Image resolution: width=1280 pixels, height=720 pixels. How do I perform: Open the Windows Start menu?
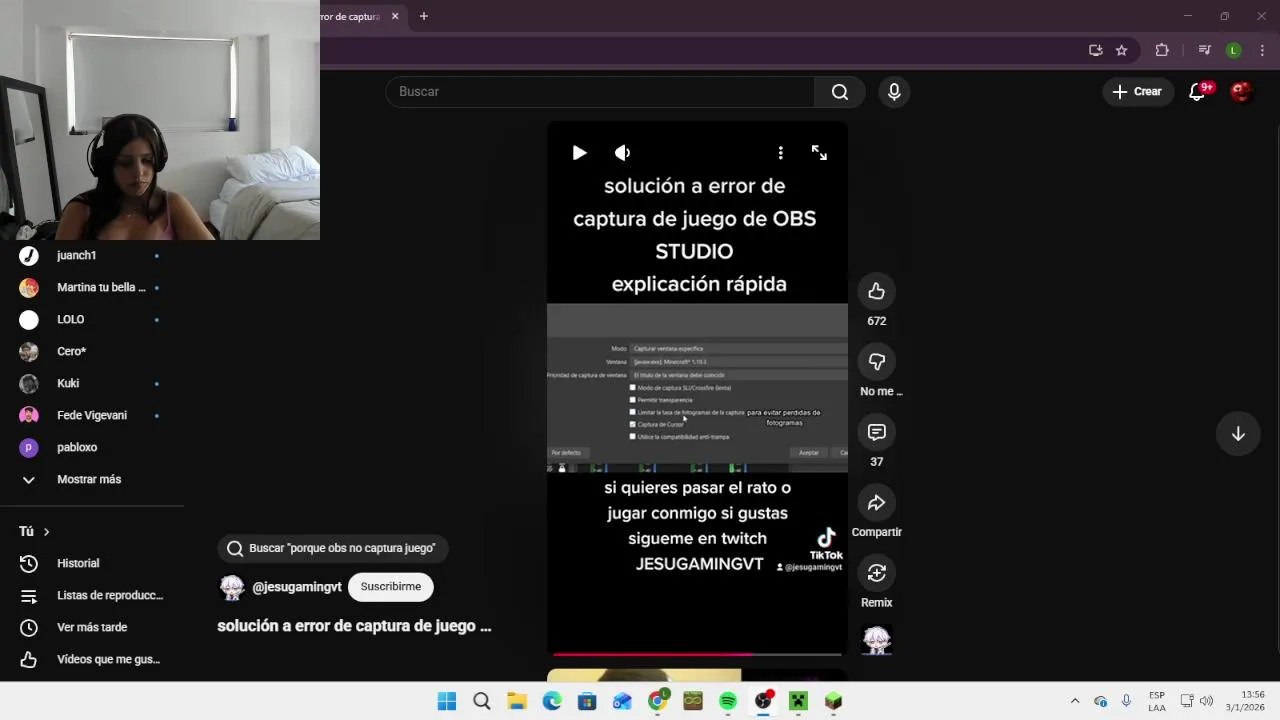[x=447, y=701]
